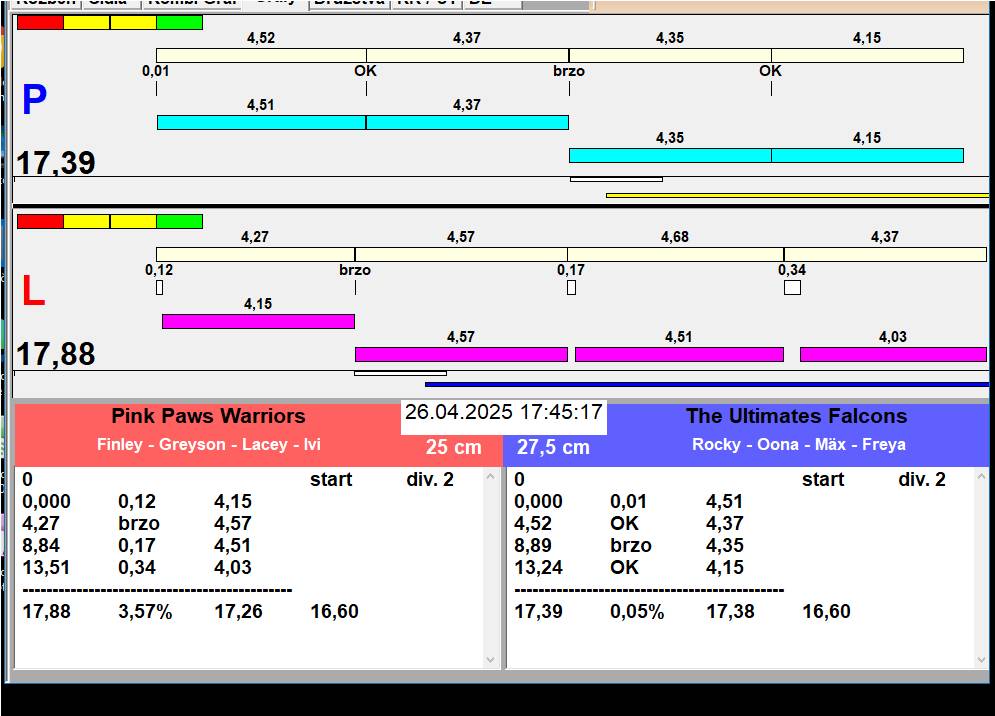Viewport: 995px width, 716px height.
Task: Click the red start light in lane L
Action: point(40,221)
